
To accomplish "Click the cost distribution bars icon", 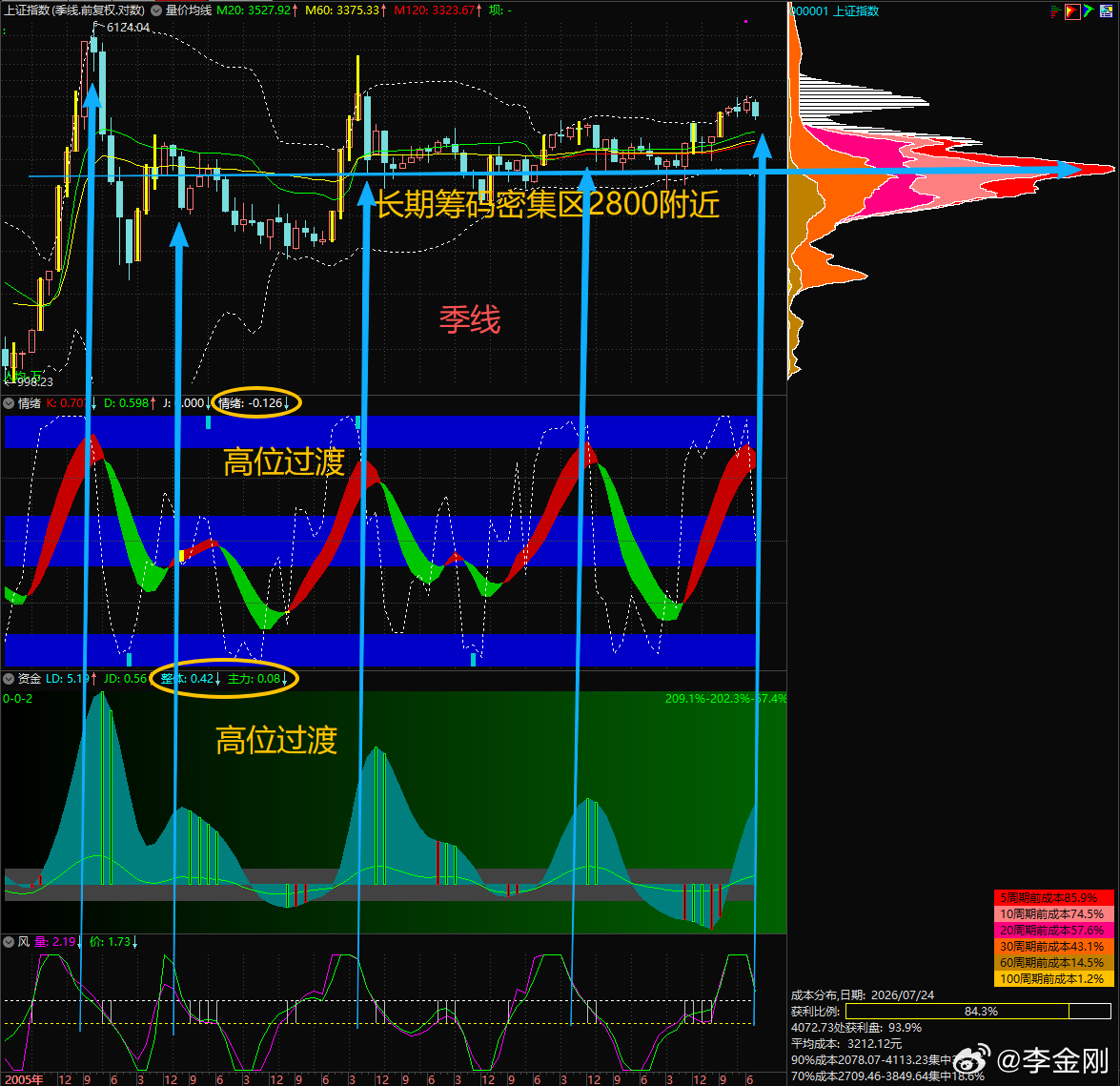I will pos(1056,10).
